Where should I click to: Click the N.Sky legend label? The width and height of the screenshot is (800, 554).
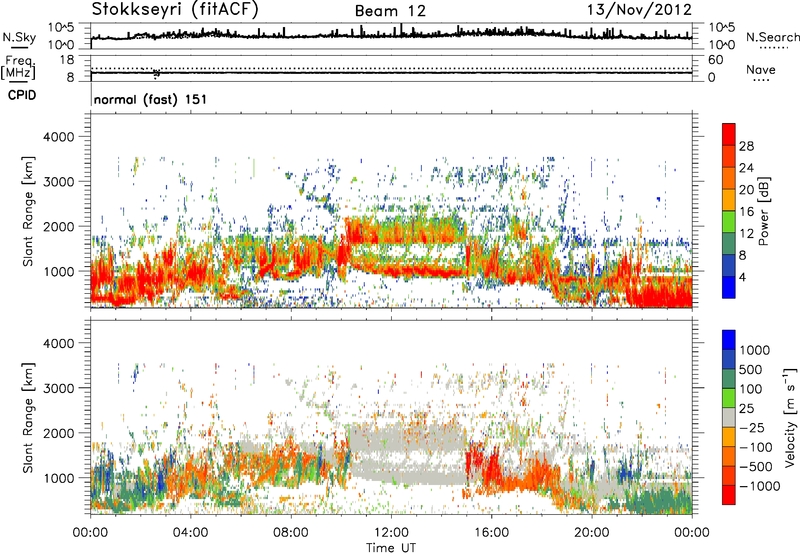click(x=19, y=37)
